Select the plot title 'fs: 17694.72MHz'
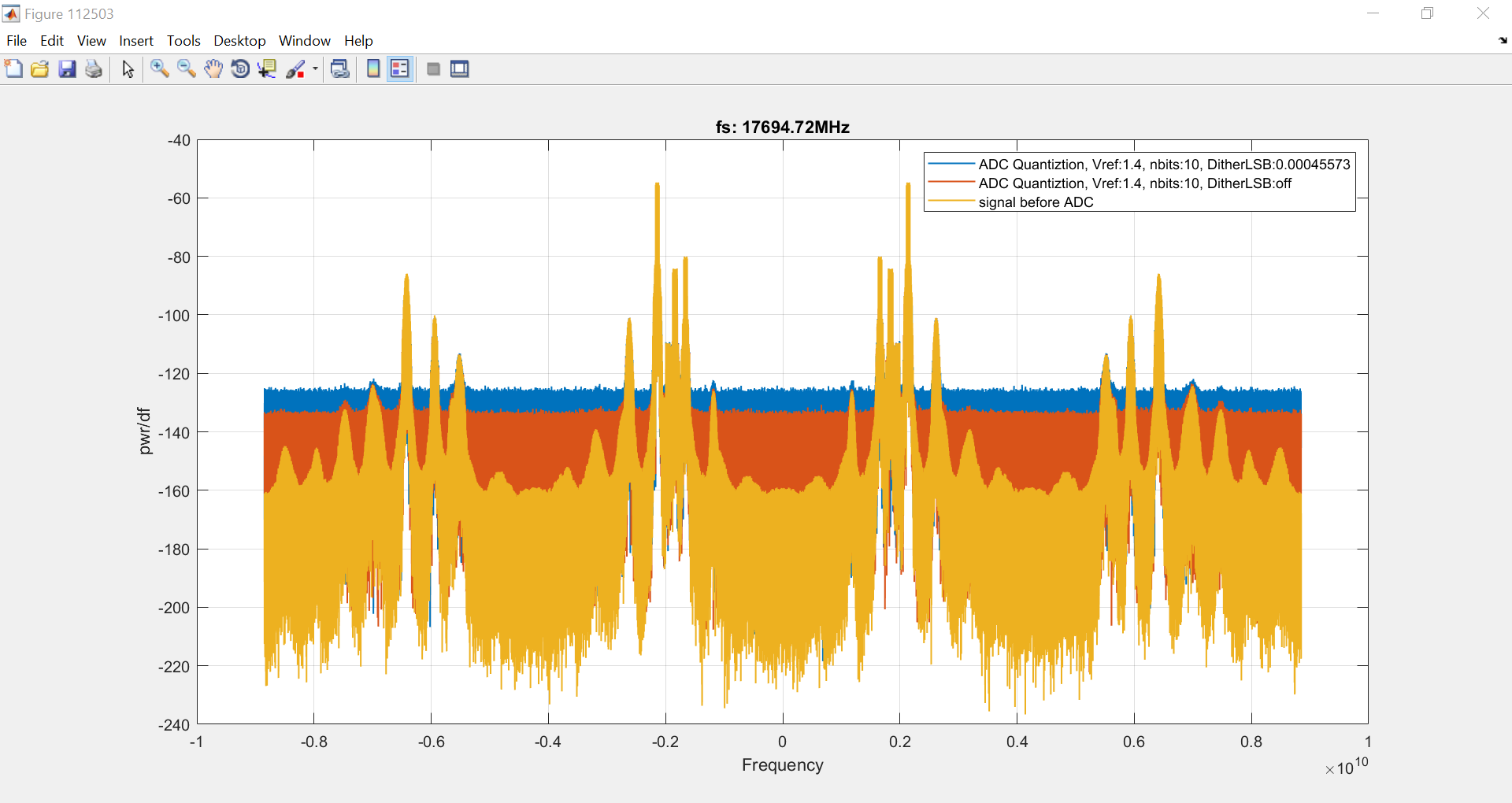The width and height of the screenshot is (1512, 803). [x=782, y=128]
